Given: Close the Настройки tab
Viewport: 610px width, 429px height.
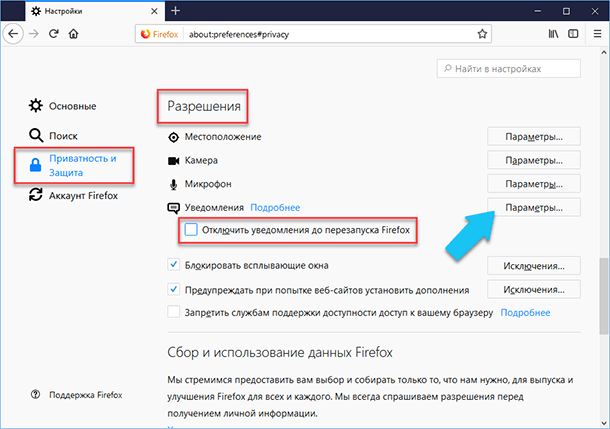Looking at the screenshot, I should click(x=154, y=11).
